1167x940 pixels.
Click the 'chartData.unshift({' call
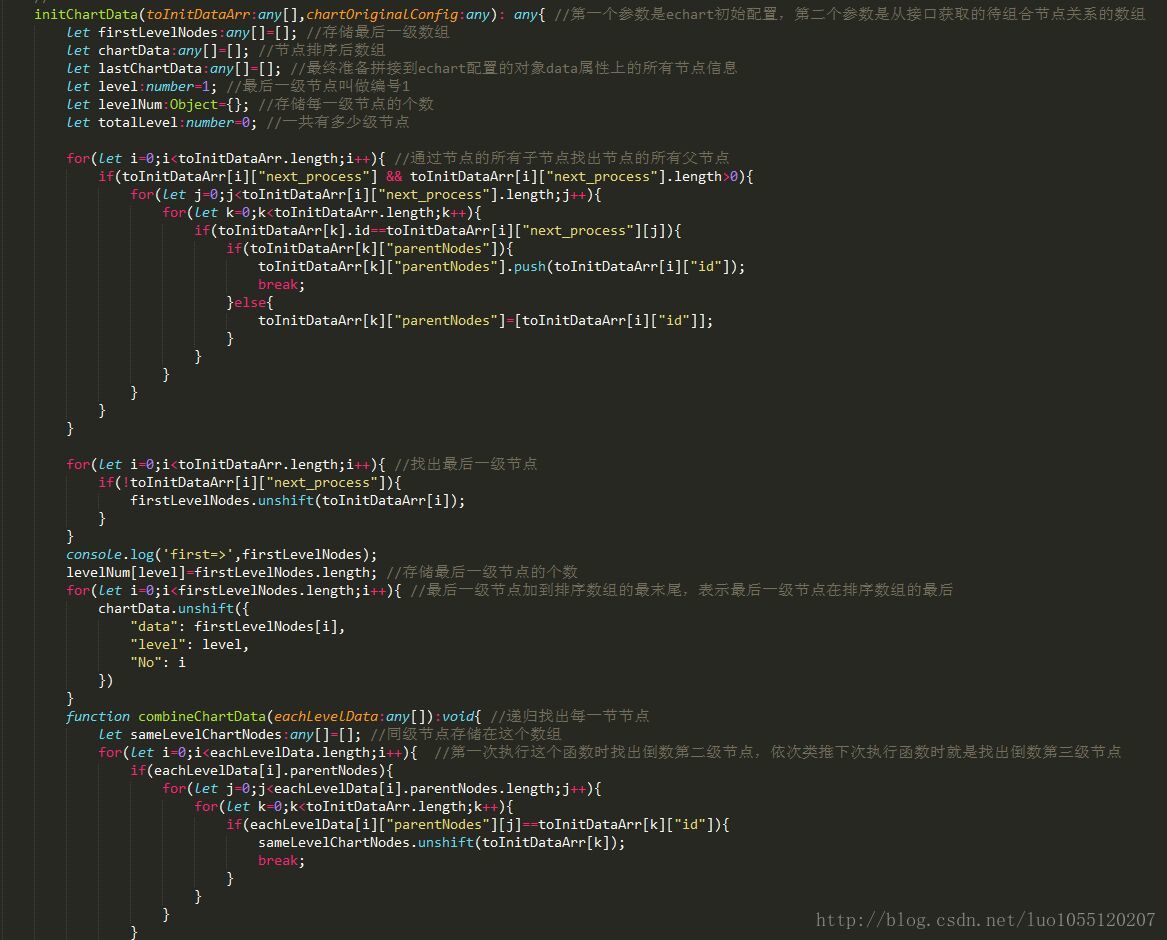(173, 608)
